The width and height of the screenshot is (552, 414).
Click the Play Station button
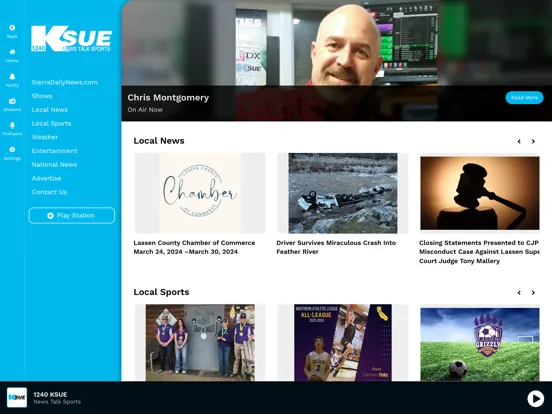[x=72, y=215]
